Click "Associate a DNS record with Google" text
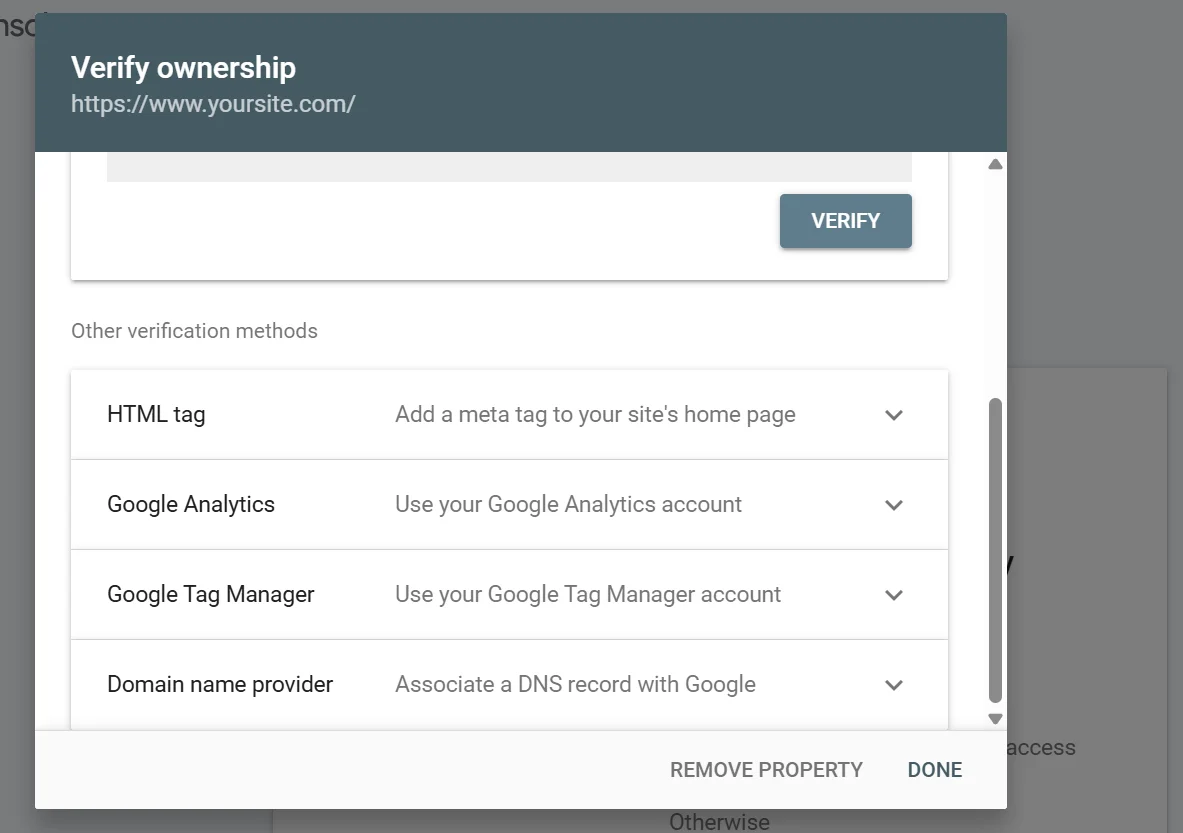 tap(575, 685)
